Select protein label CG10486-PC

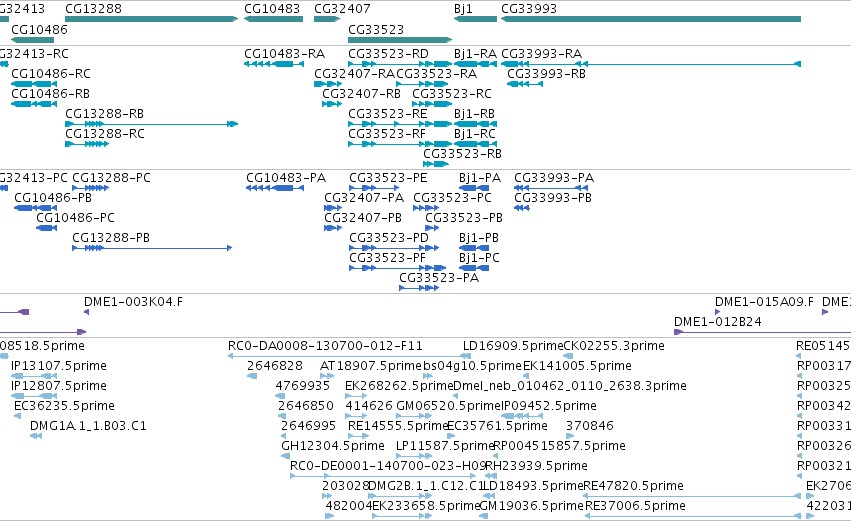pos(75,218)
